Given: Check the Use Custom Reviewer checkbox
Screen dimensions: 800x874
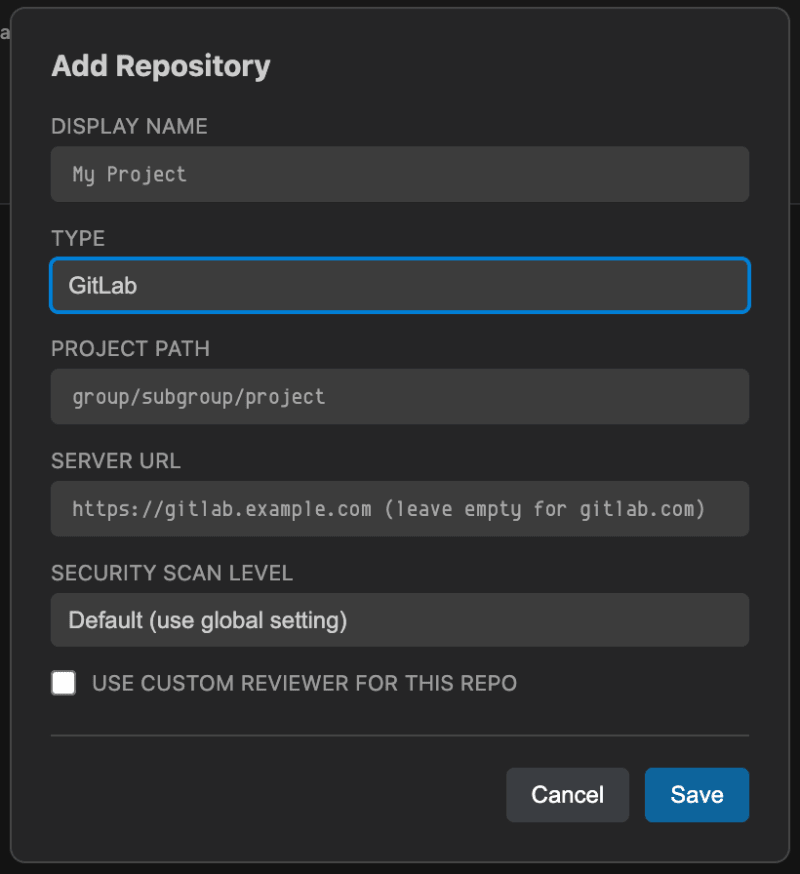Looking at the screenshot, I should pyautogui.click(x=63, y=683).
